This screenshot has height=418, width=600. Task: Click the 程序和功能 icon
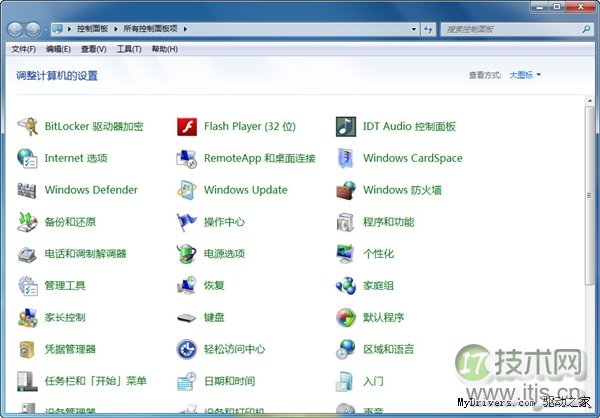click(346, 222)
